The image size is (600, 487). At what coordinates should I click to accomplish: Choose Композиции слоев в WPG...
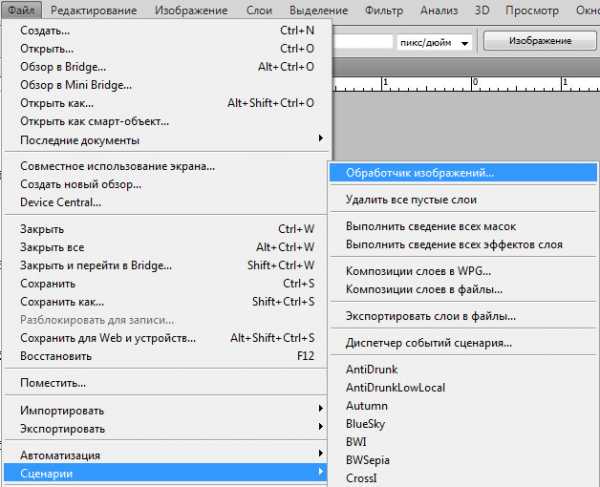point(463,271)
